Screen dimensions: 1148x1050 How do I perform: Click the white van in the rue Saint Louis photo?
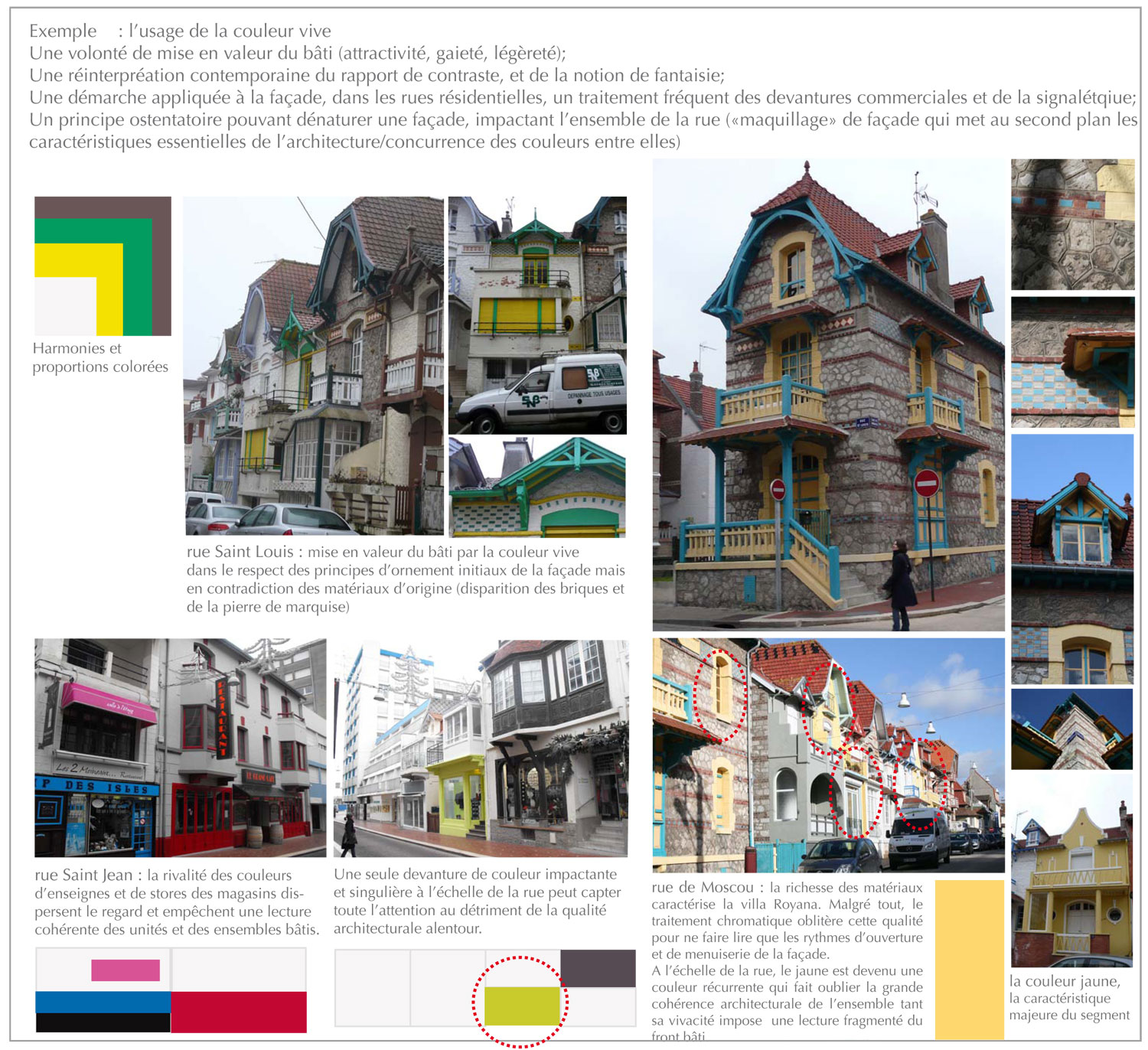click(540, 393)
